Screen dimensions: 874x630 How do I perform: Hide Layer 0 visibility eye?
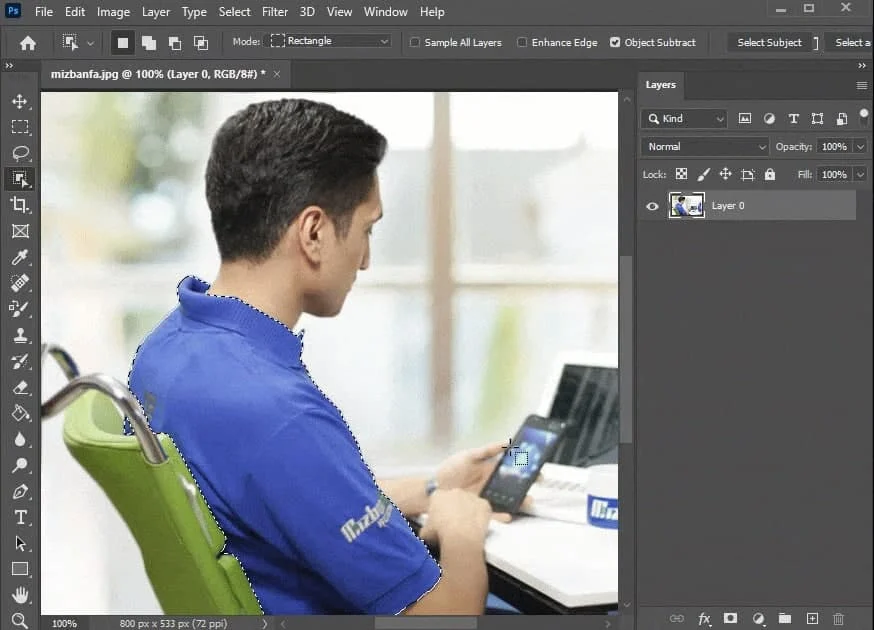pyautogui.click(x=652, y=206)
